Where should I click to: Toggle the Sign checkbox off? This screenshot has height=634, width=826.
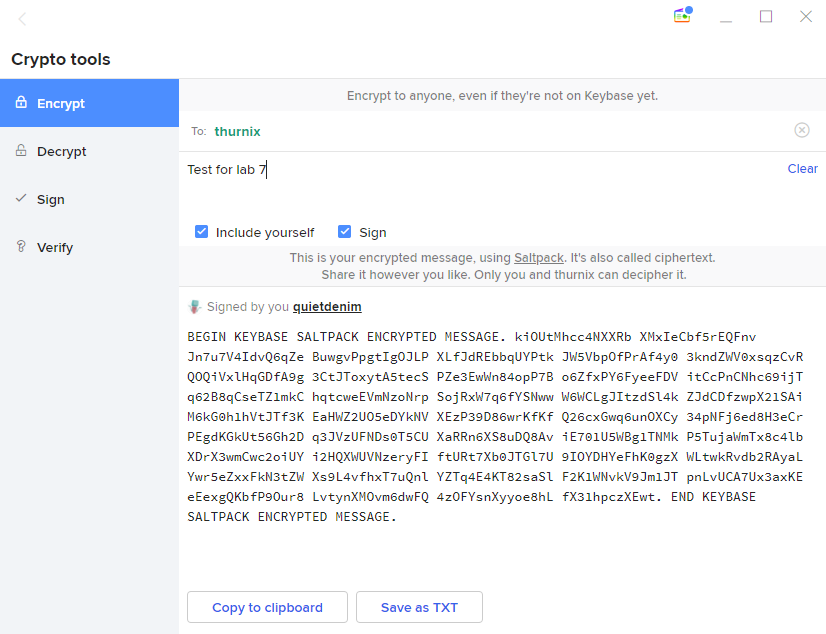click(345, 232)
